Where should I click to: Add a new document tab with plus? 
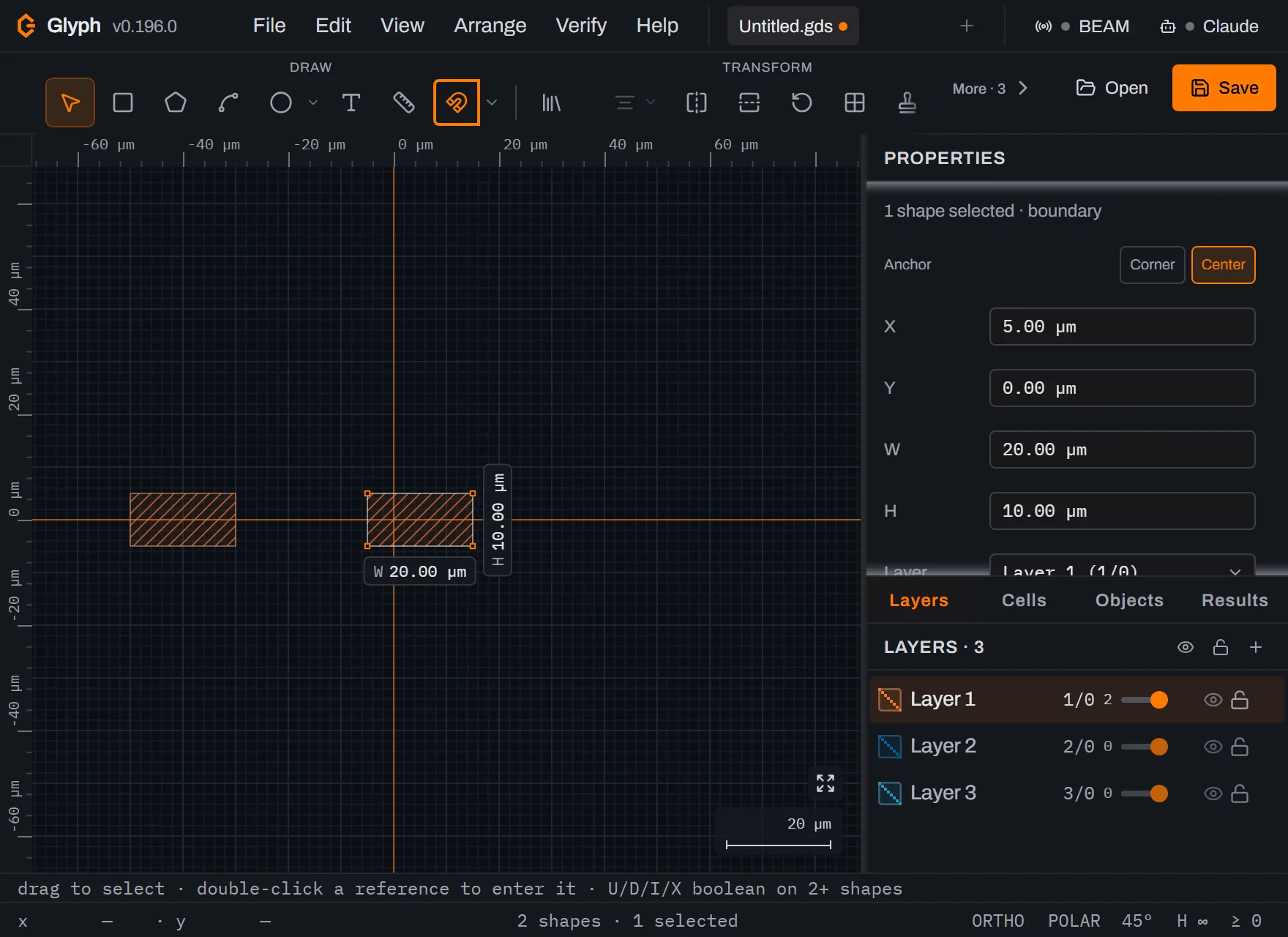tap(967, 26)
